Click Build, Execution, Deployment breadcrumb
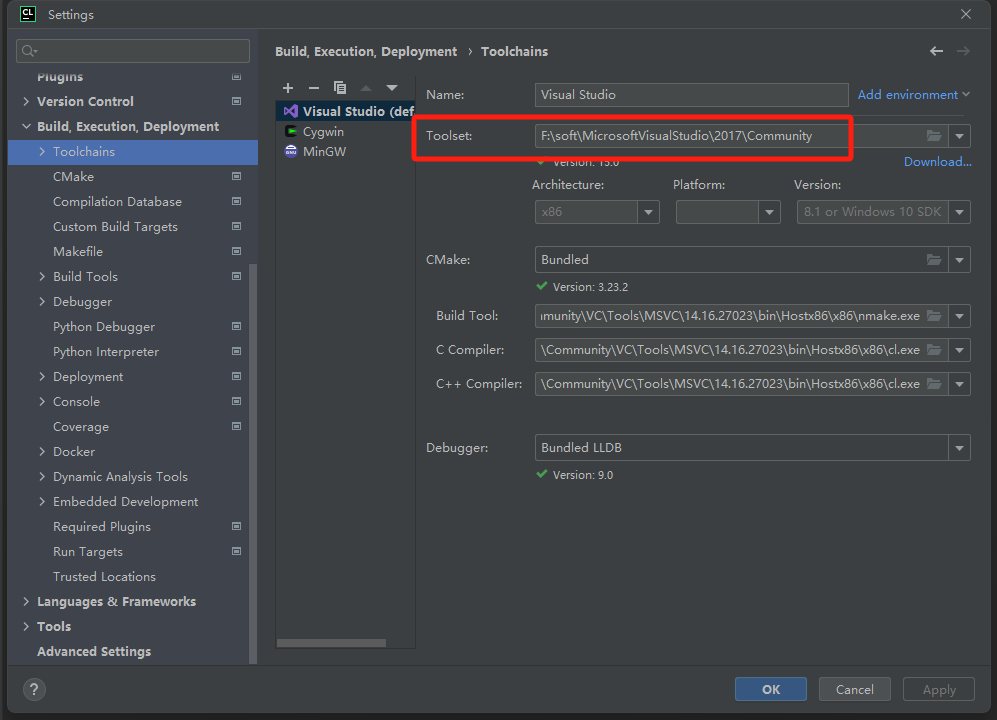The image size is (997, 720). [x=366, y=51]
